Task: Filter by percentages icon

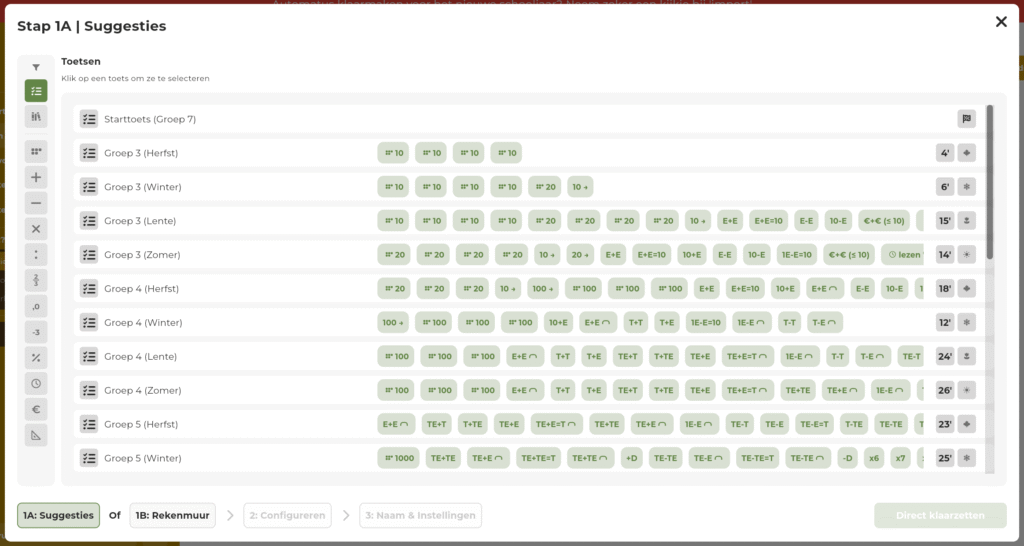Action: [36, 358]
